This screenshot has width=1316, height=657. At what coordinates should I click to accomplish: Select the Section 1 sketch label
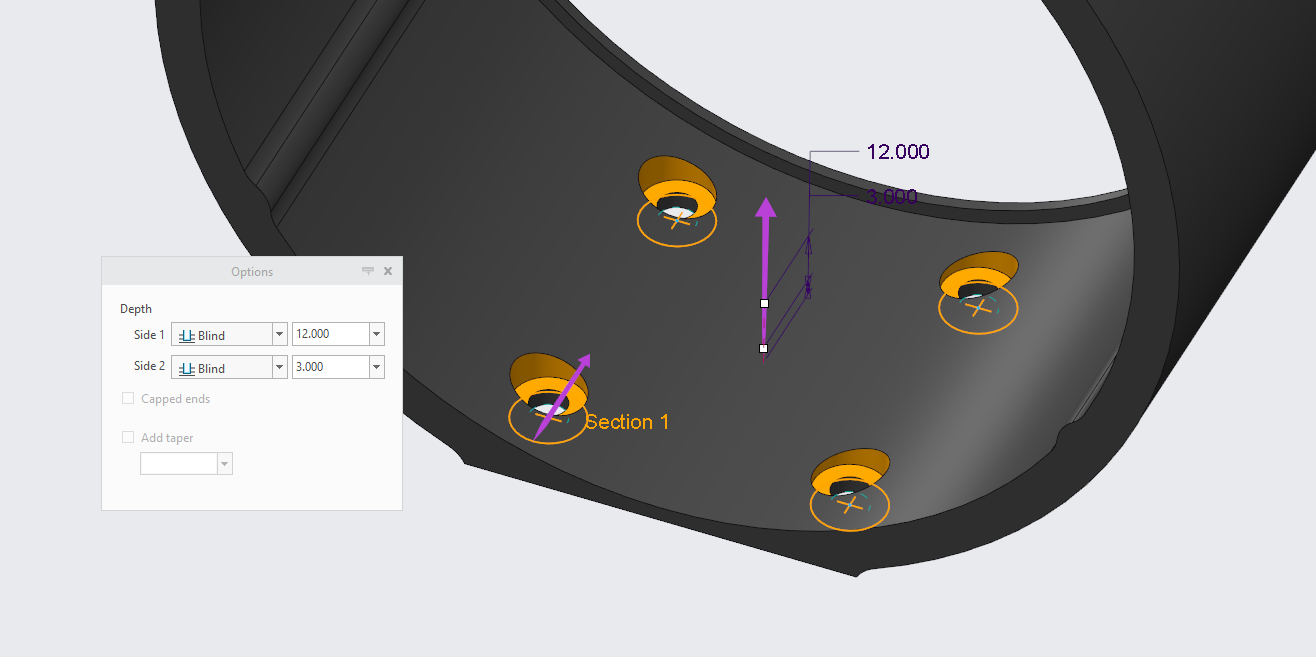pyautogui.click(x=627, y=421)
